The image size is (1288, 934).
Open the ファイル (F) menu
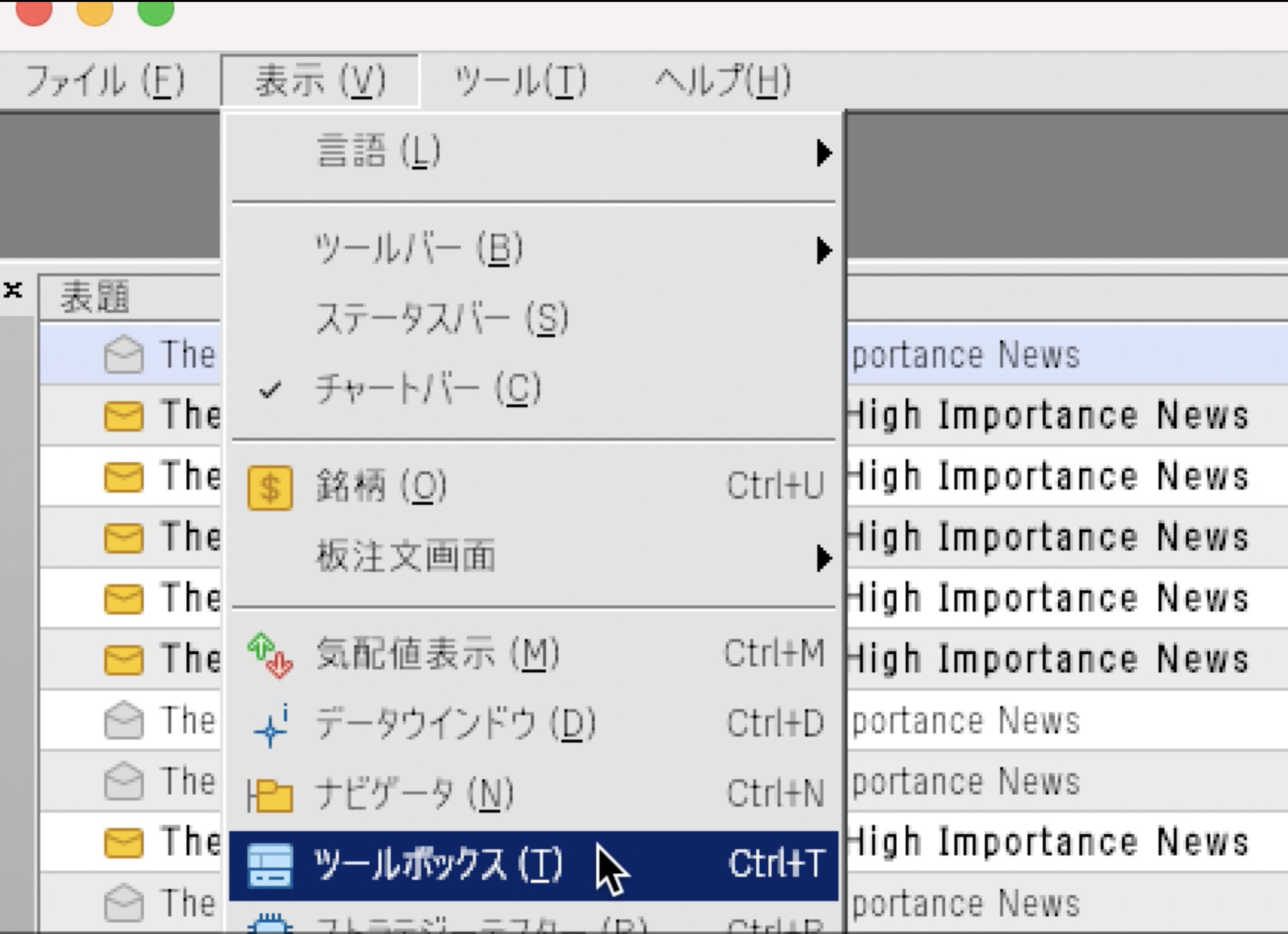pyautogui.click(x=105, y=81)
